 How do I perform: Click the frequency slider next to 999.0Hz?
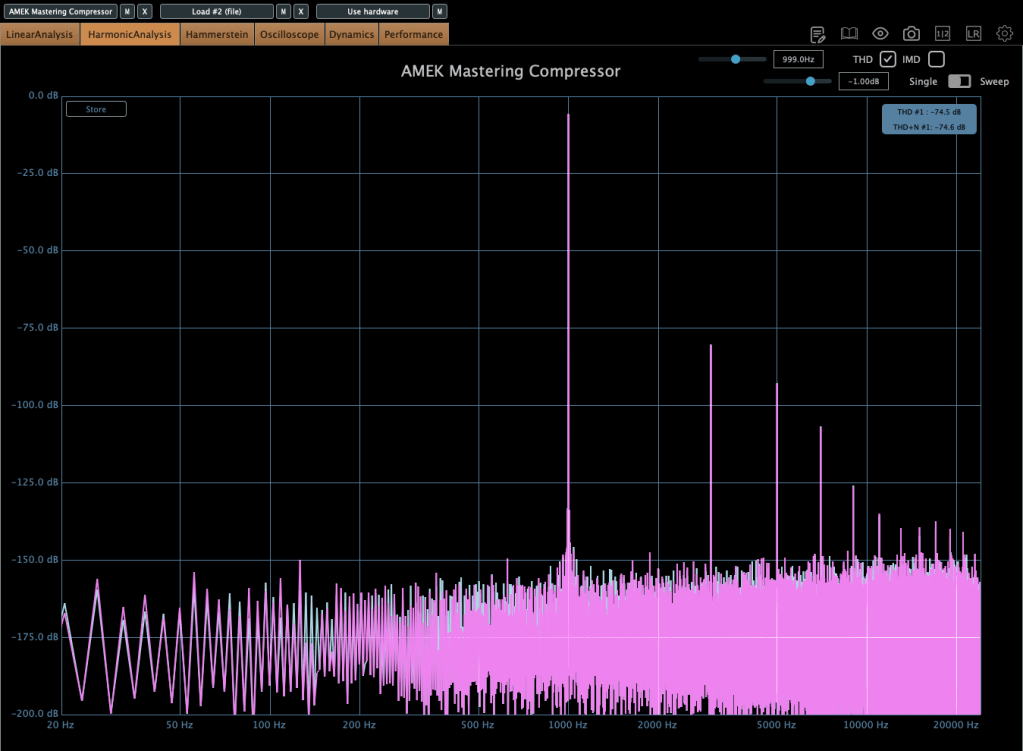click(734, 60)
